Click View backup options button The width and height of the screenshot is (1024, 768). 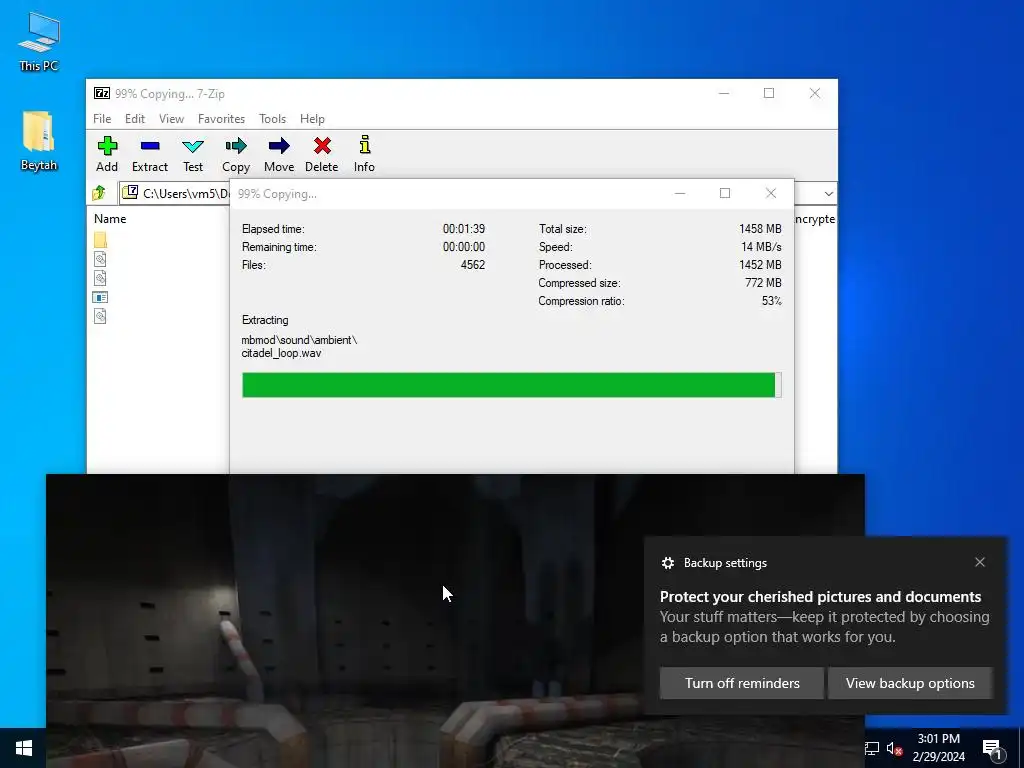(x=910, y=683)
